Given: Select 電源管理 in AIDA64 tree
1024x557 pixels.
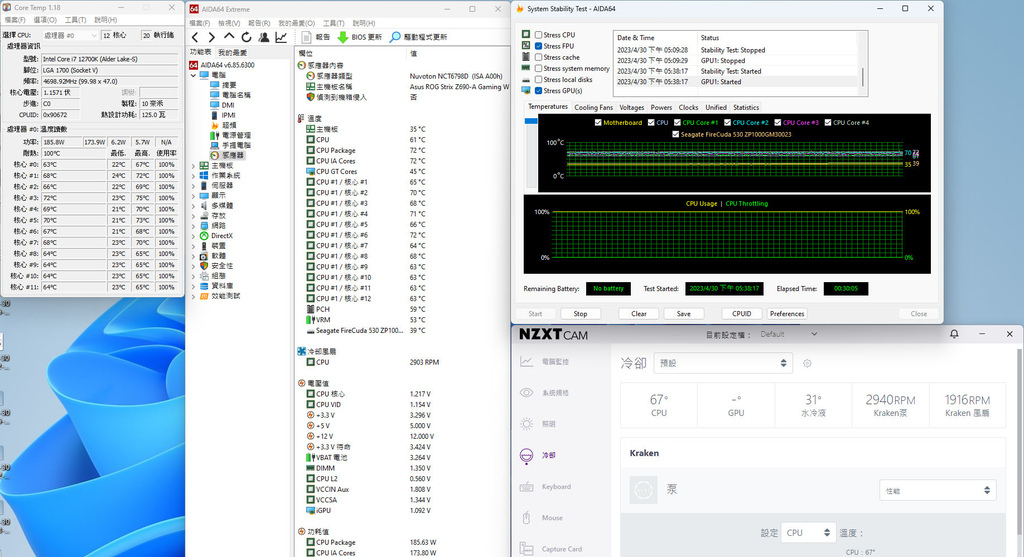Looking at the screenshot, I should pos(230,135).
